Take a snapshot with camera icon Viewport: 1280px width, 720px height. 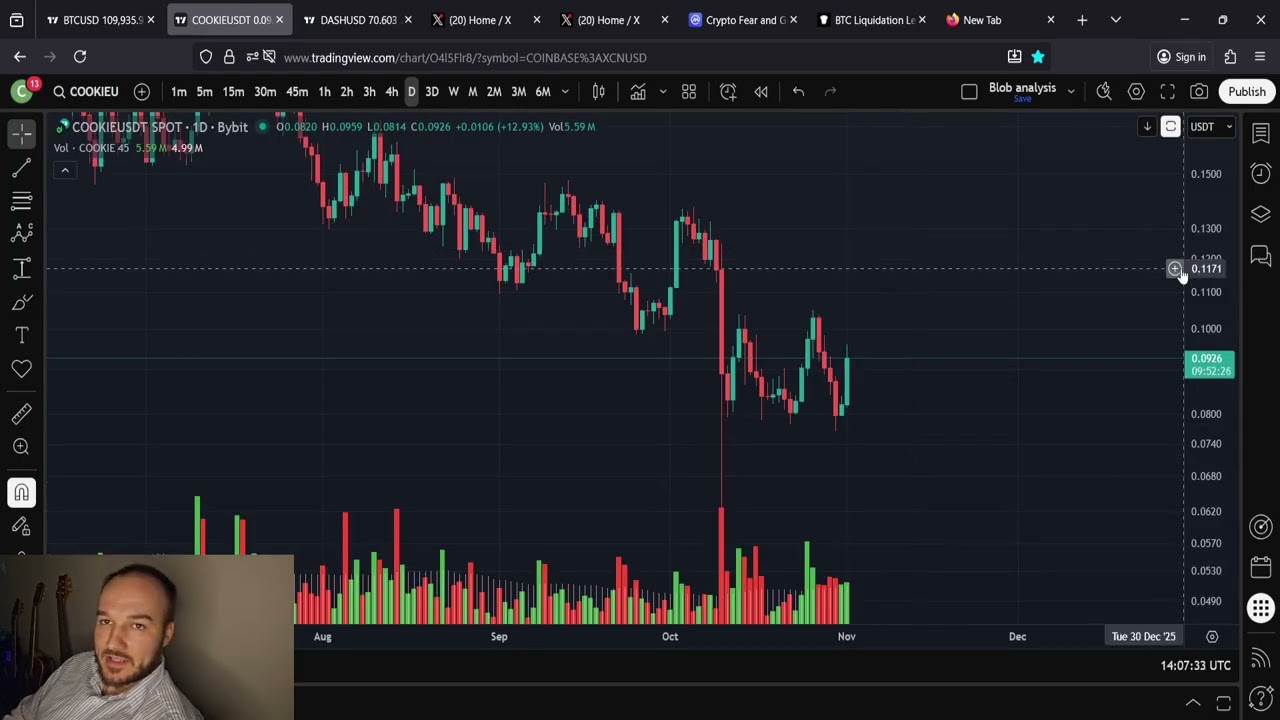[1199, 92]
